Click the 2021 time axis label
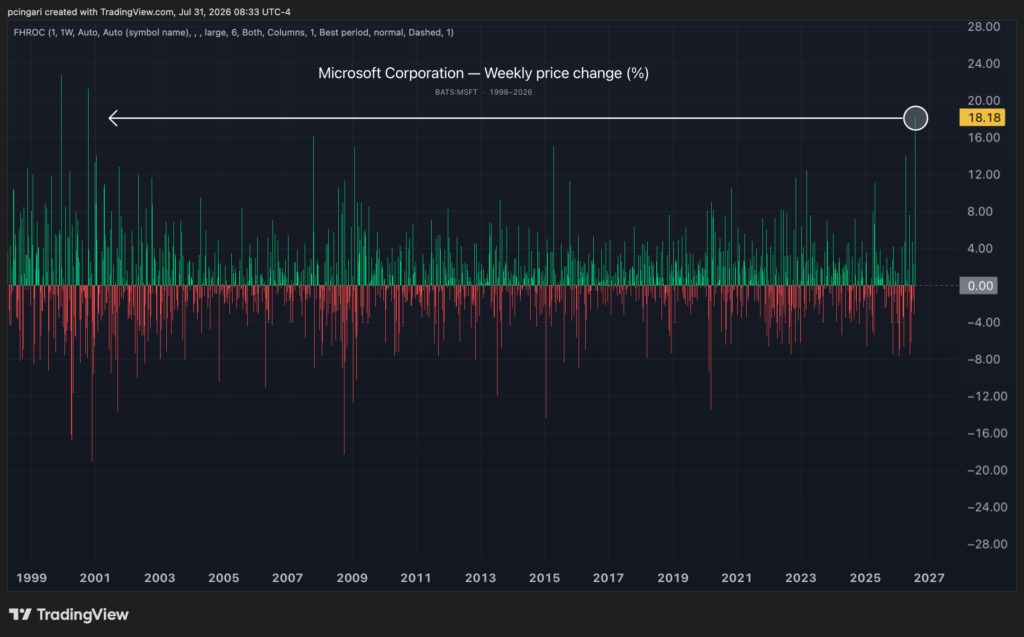 [737, 578]
